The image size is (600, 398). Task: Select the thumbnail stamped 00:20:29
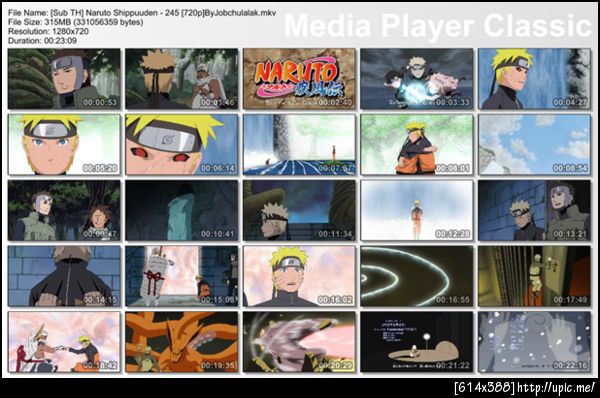point(299,342)
